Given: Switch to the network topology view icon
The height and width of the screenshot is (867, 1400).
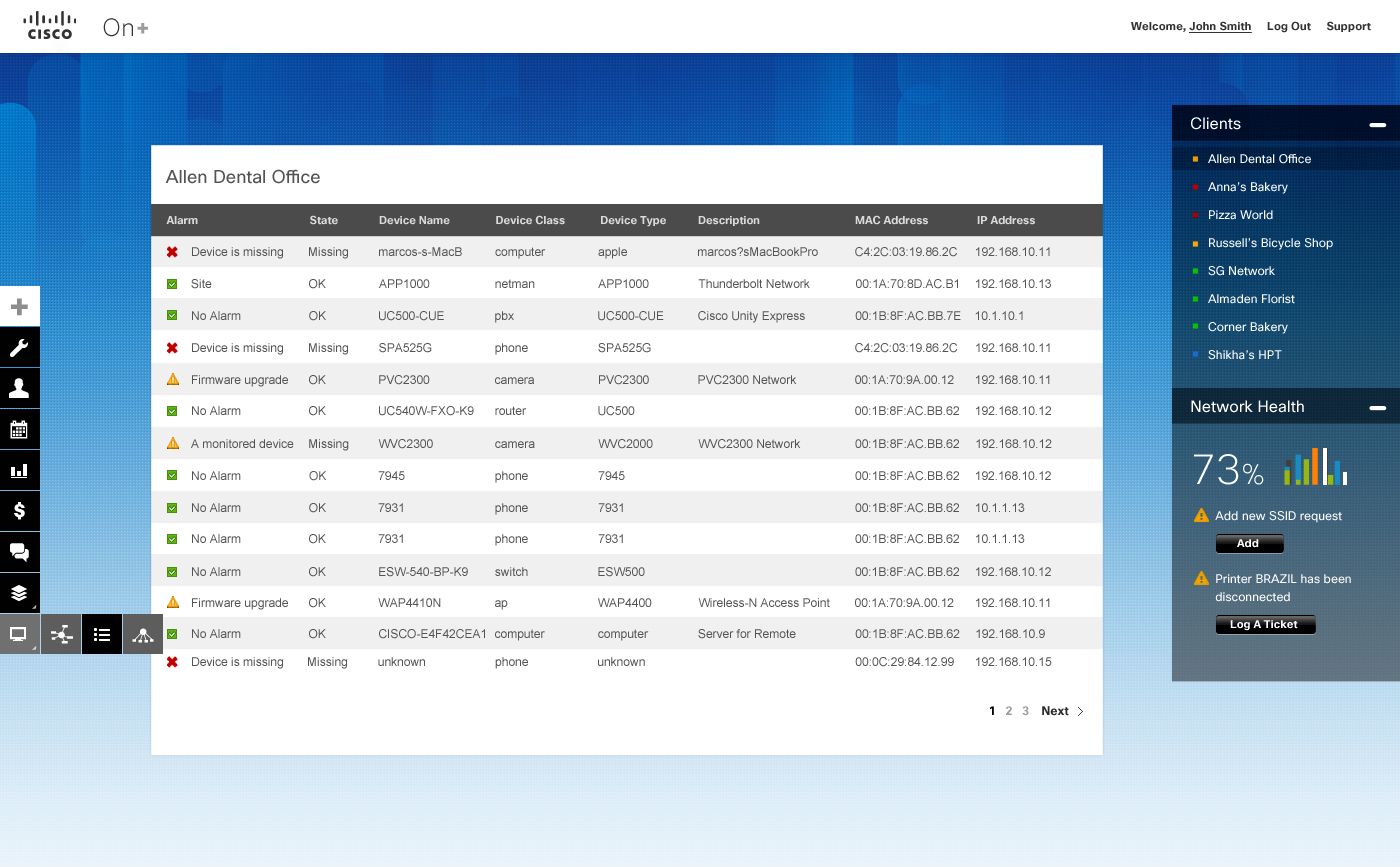Looking at the screenshot, I should pyautogui.click(x=61, y=634).
